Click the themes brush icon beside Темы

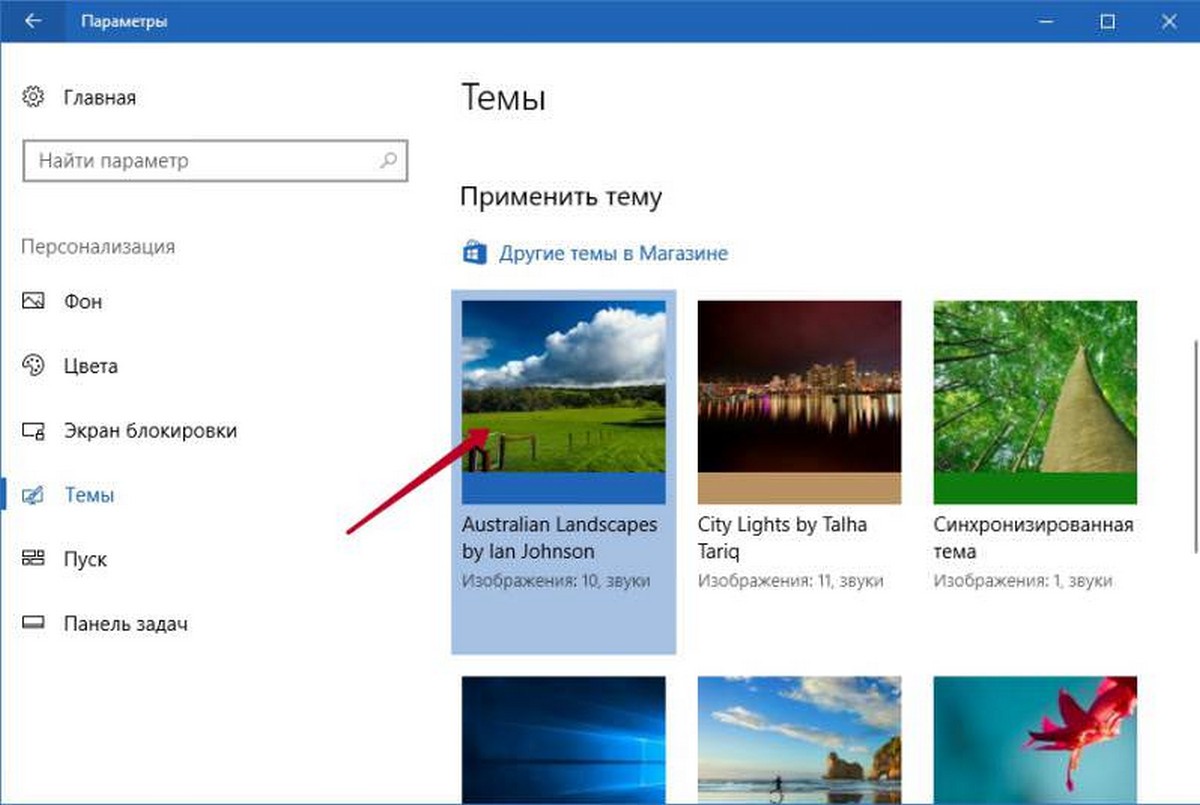point(33,495)
